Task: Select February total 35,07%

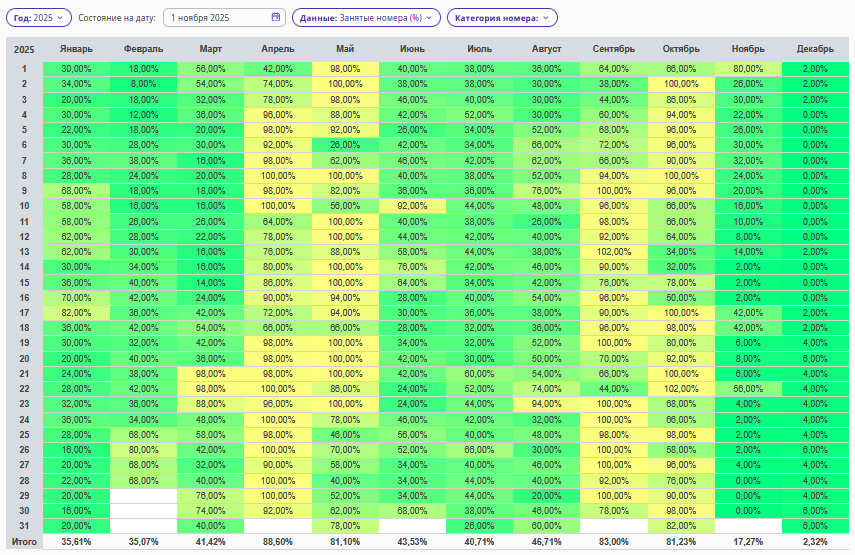Action: coord(143,542)
